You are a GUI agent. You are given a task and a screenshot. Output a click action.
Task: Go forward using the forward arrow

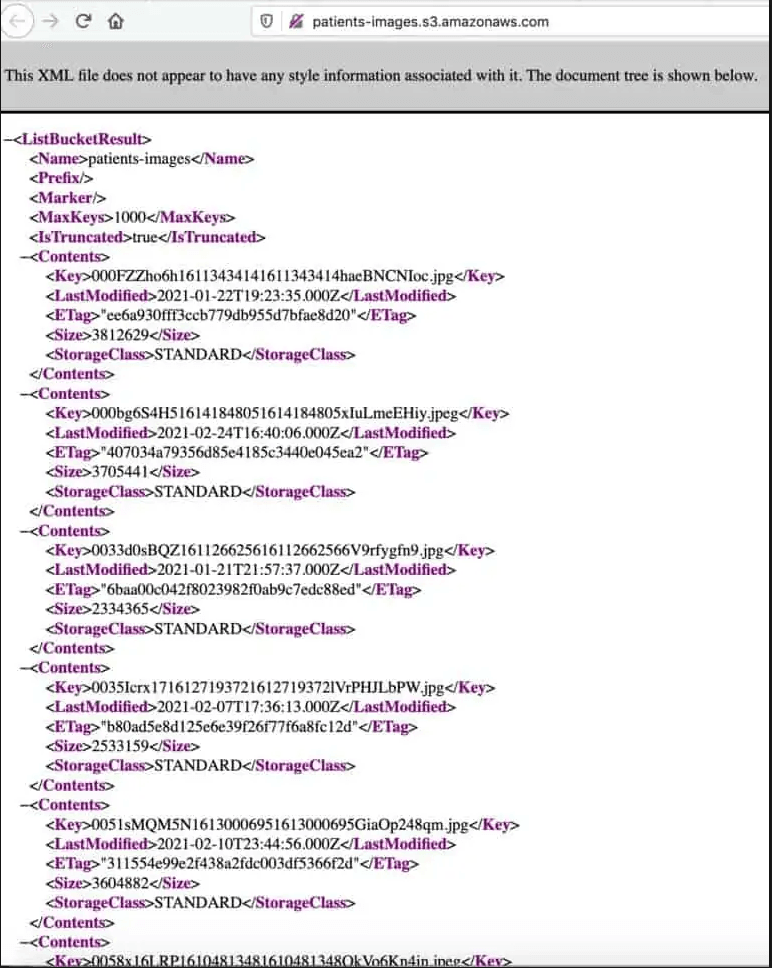[x=51, y=22]
